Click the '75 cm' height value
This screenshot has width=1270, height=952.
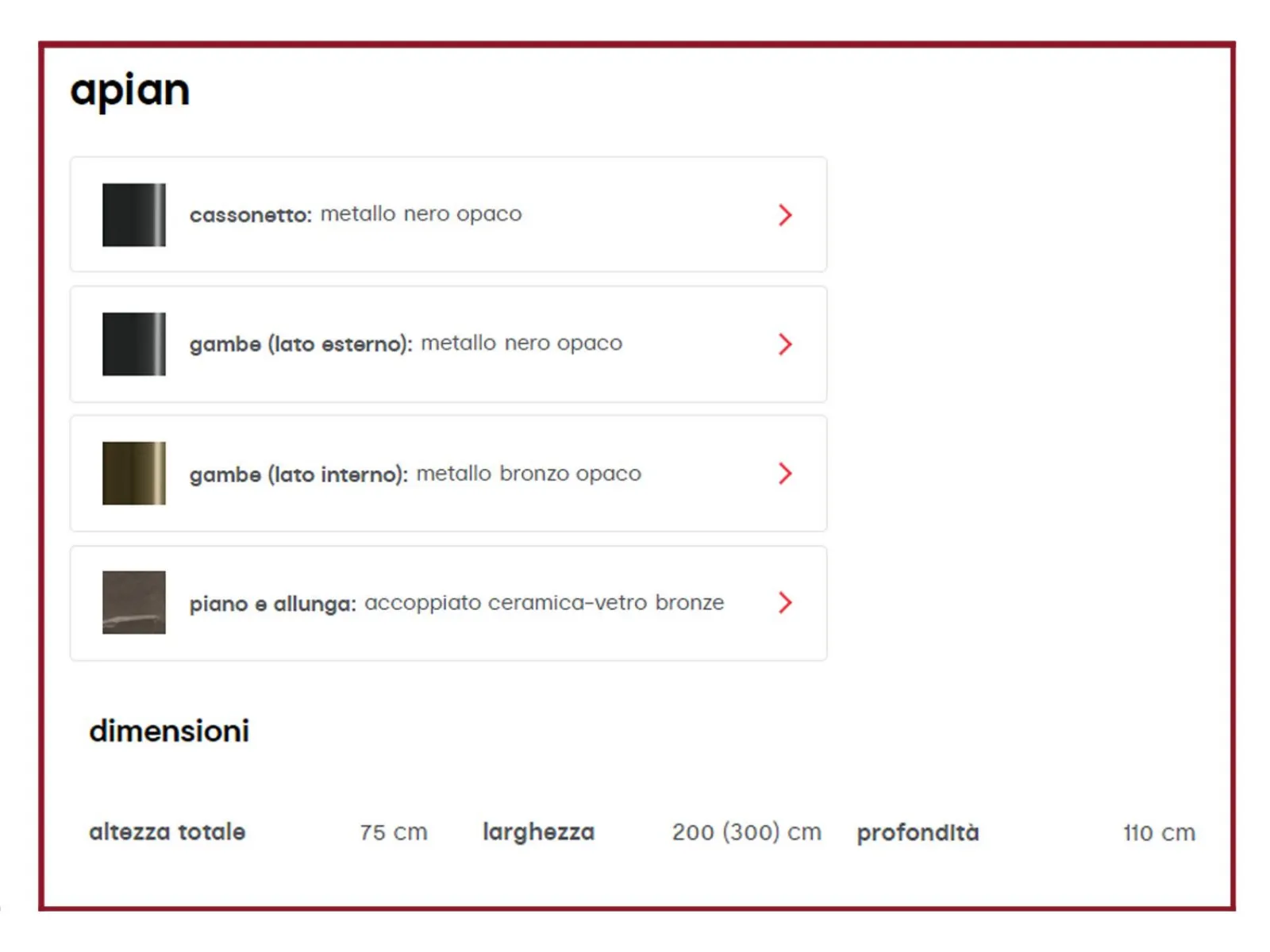click(394, 832)
